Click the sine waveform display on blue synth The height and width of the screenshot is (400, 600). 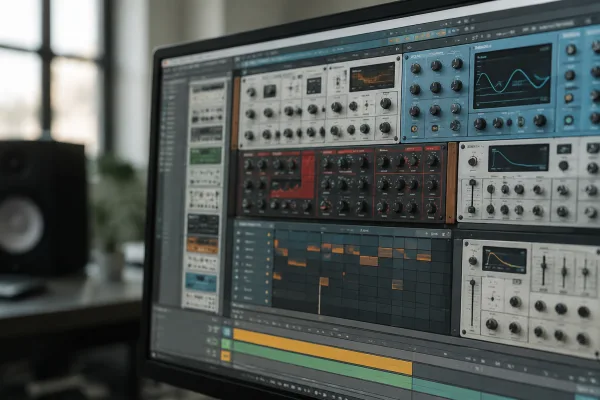pyautogui.click(x=513, y=77)
